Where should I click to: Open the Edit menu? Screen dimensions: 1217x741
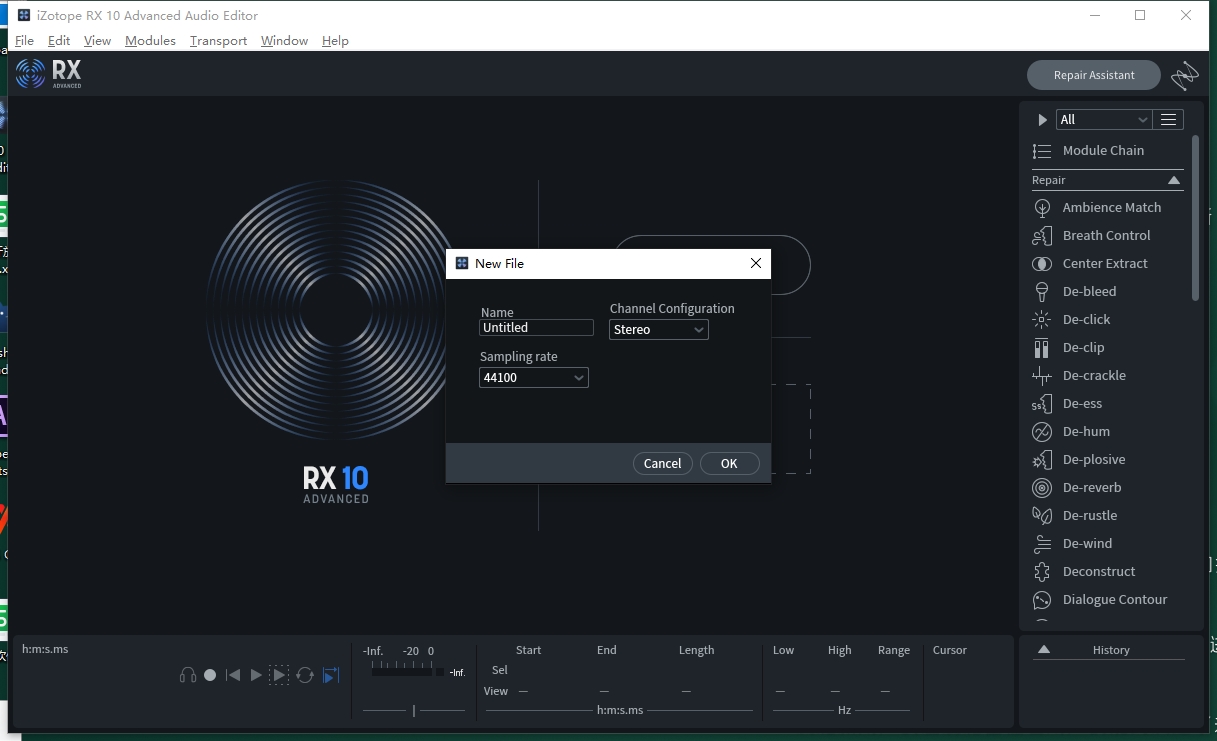(59, 41)
